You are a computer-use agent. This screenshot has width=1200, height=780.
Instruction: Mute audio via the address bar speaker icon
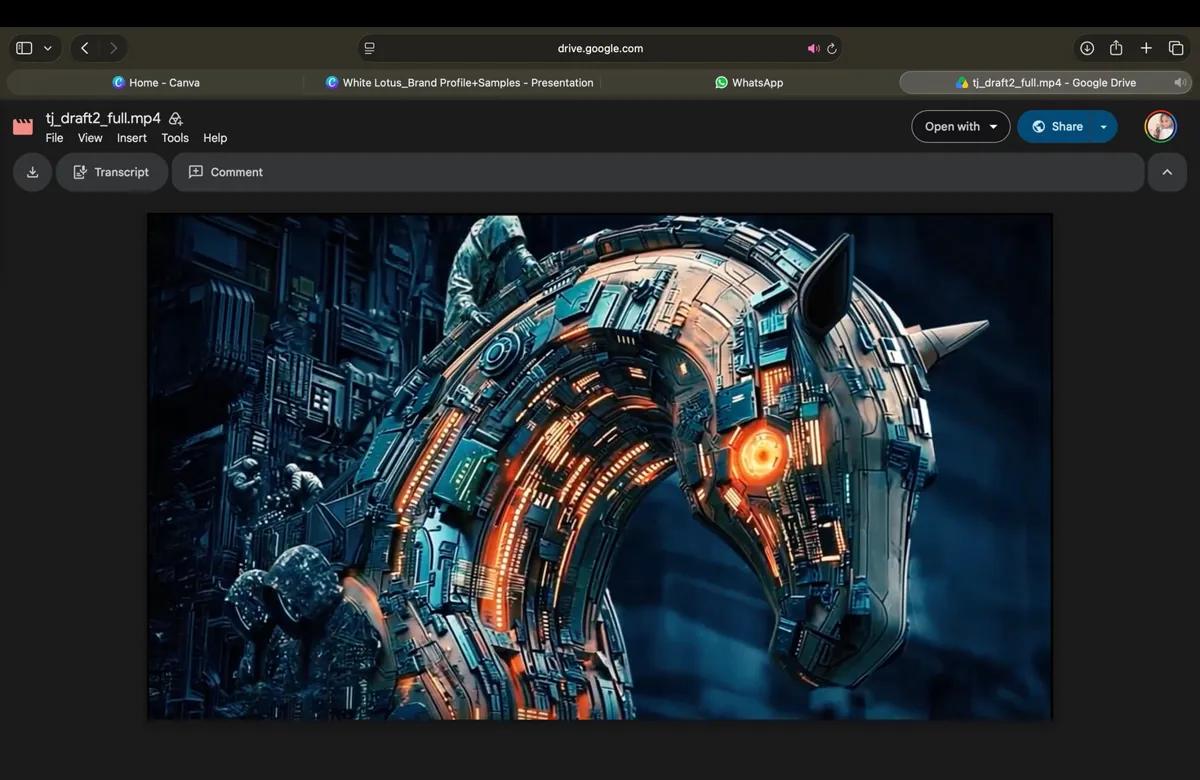tap(813, 48)
